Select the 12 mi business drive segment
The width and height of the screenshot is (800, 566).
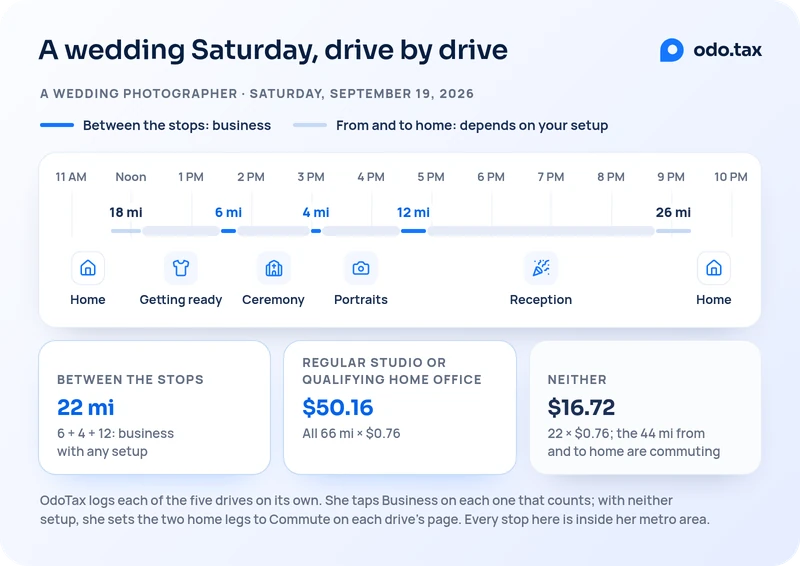[413, 231]
